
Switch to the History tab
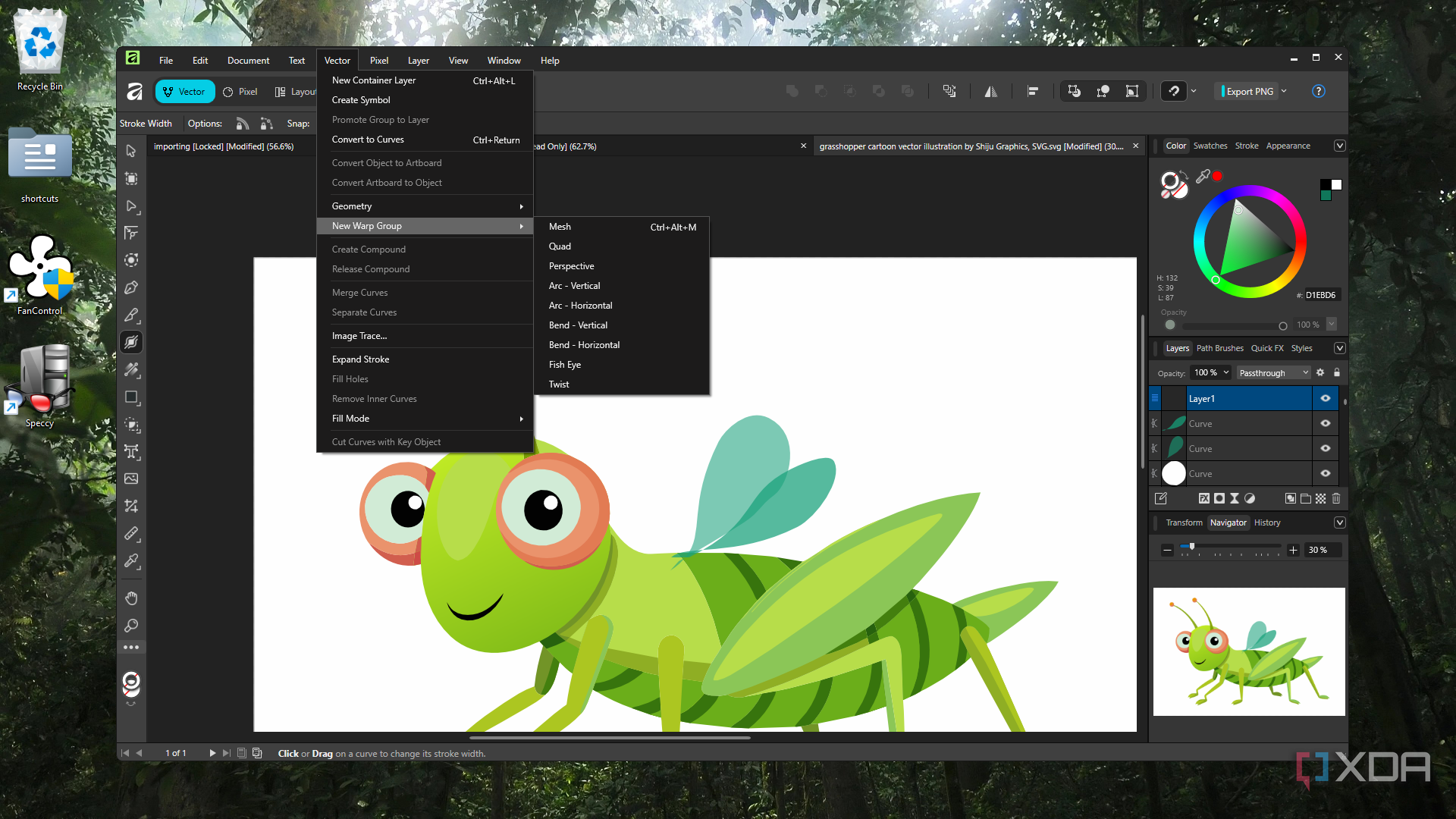[x=1266, y=522]
